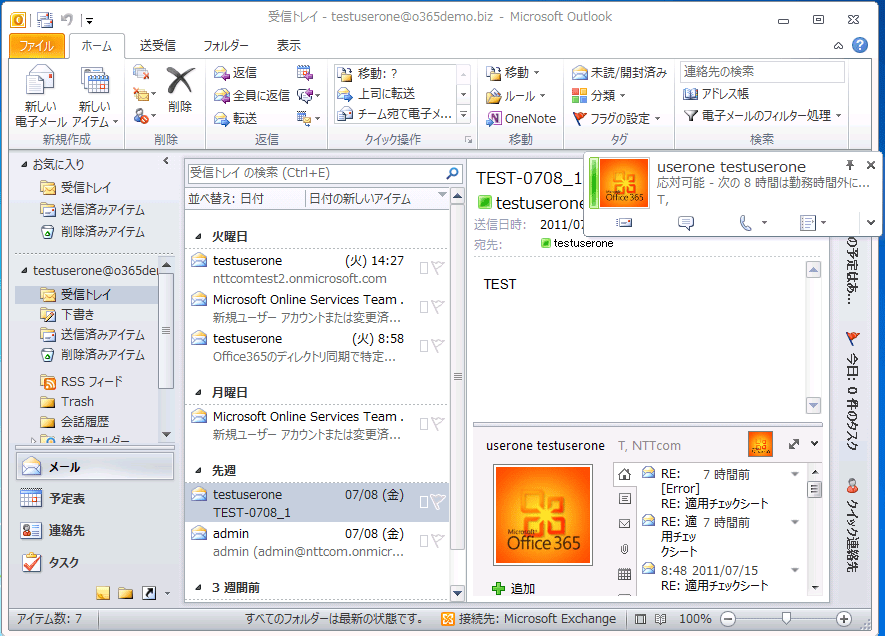Image resolution: width=885 pixels, height=636 pixels.
Task: Show mail items icon in the people pane
Action: [x=624, y=524]
